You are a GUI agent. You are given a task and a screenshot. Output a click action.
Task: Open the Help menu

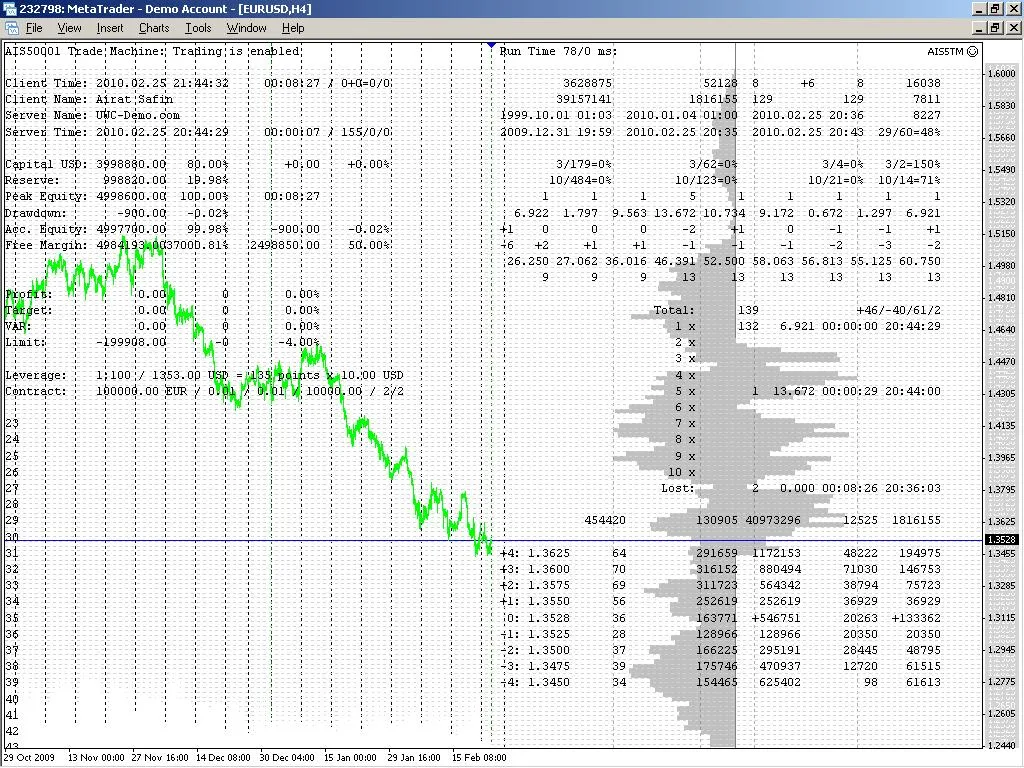[x=292, y=27]
